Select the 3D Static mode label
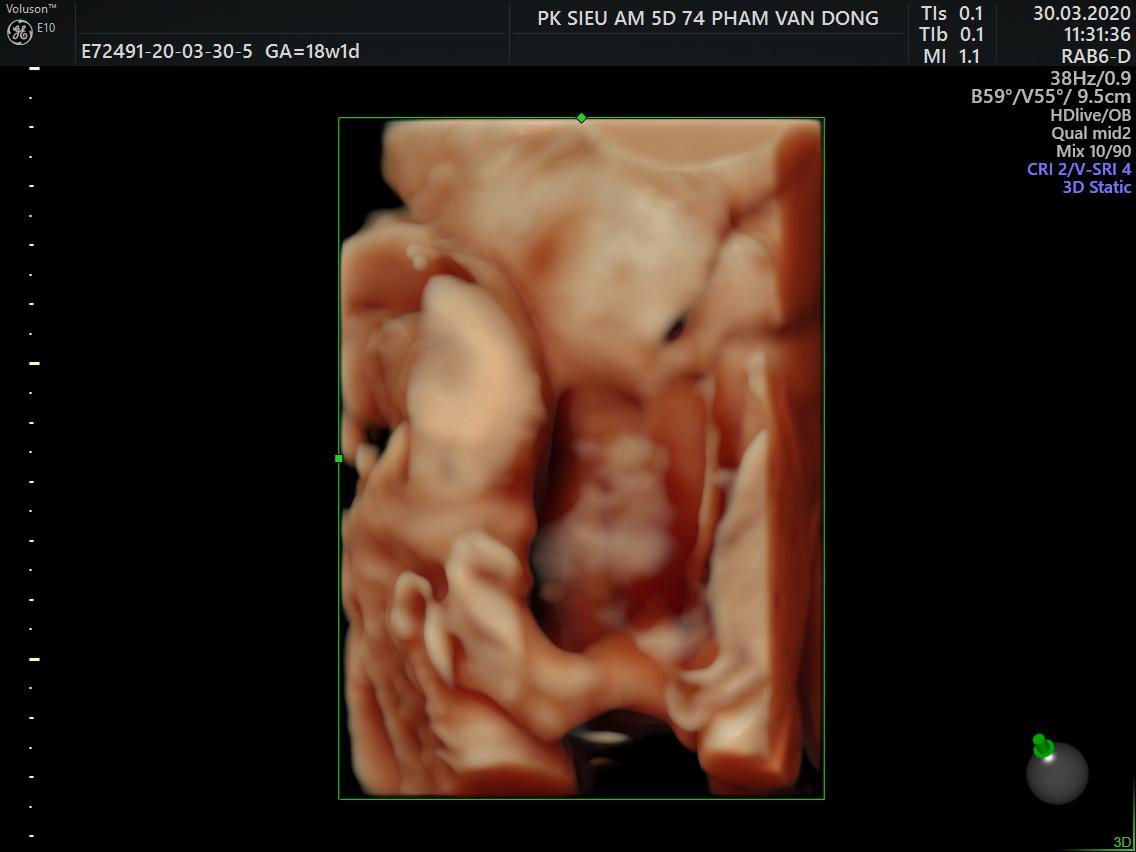The image size is (1136, 852). pyautogui.click(x=1096, y=187)
